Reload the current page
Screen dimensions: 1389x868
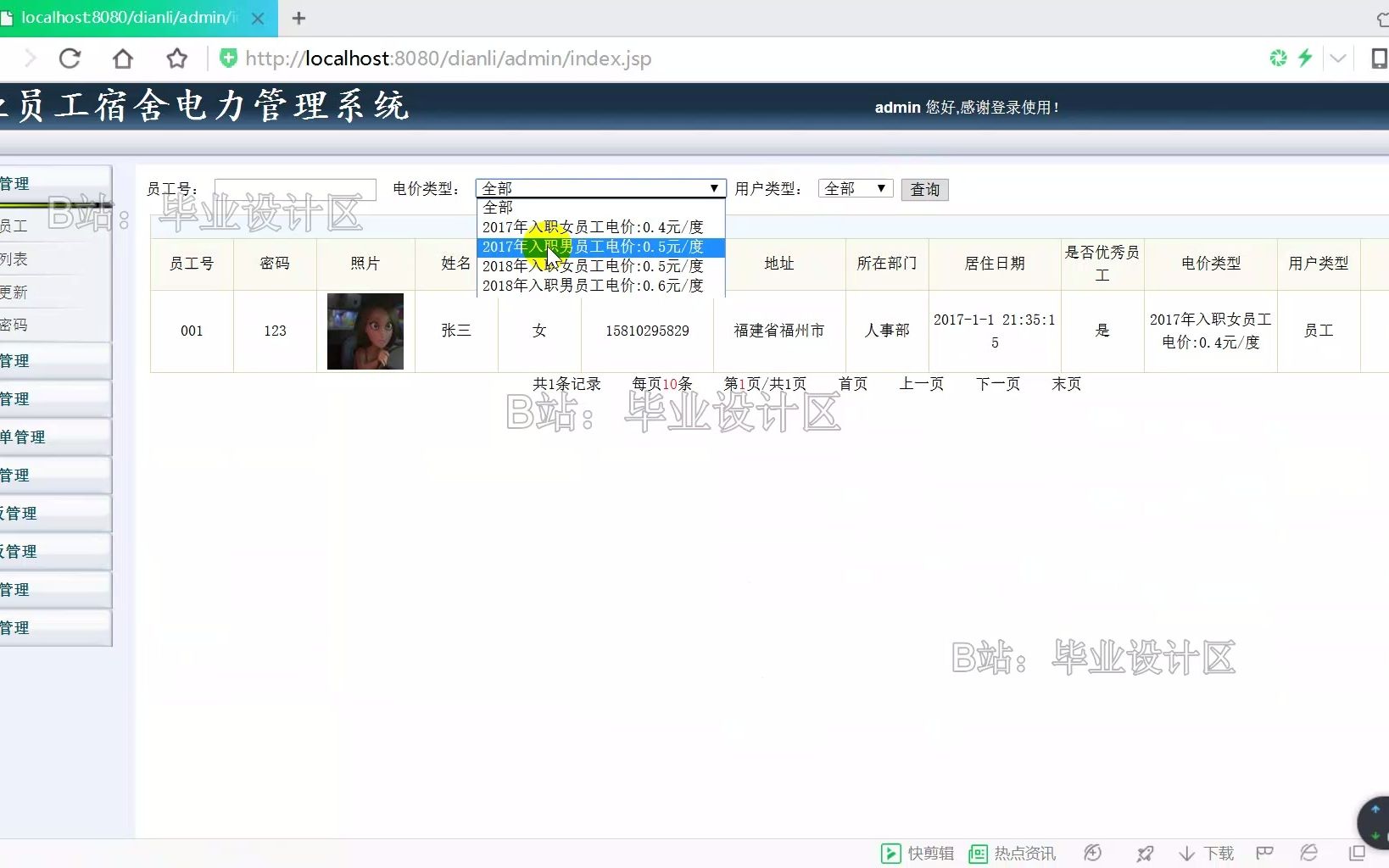[70, 58]
